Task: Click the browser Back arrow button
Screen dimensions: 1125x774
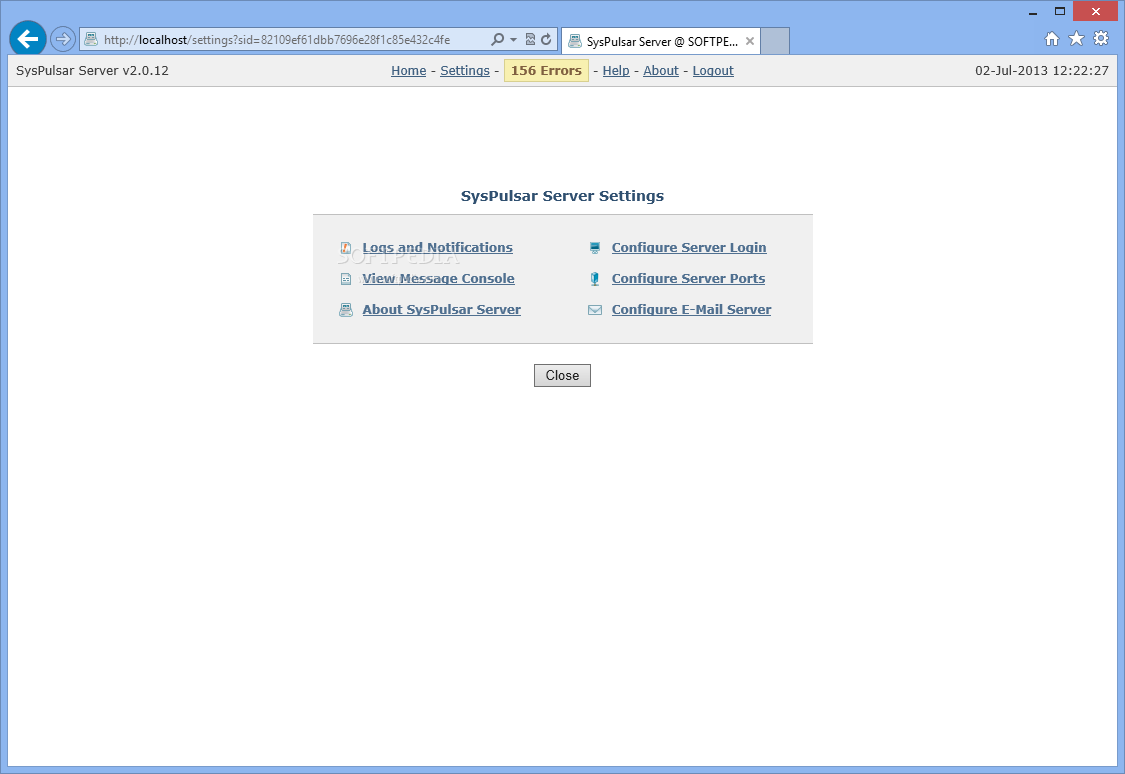Action: tap(28, 39)
